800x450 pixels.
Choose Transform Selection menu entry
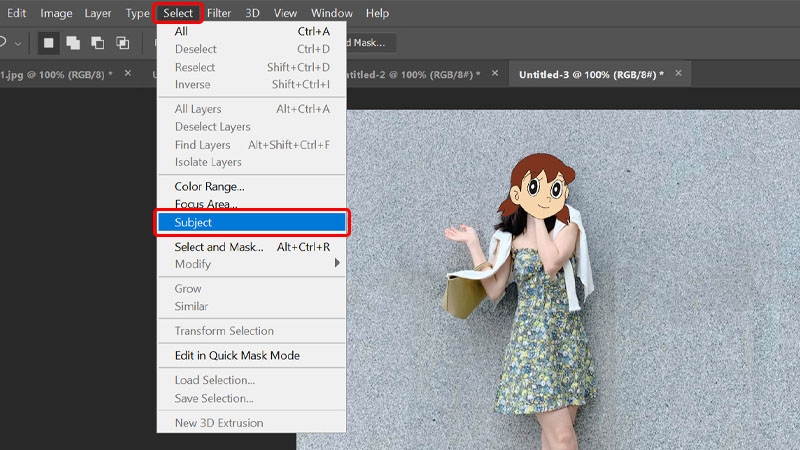click(252, 331)
